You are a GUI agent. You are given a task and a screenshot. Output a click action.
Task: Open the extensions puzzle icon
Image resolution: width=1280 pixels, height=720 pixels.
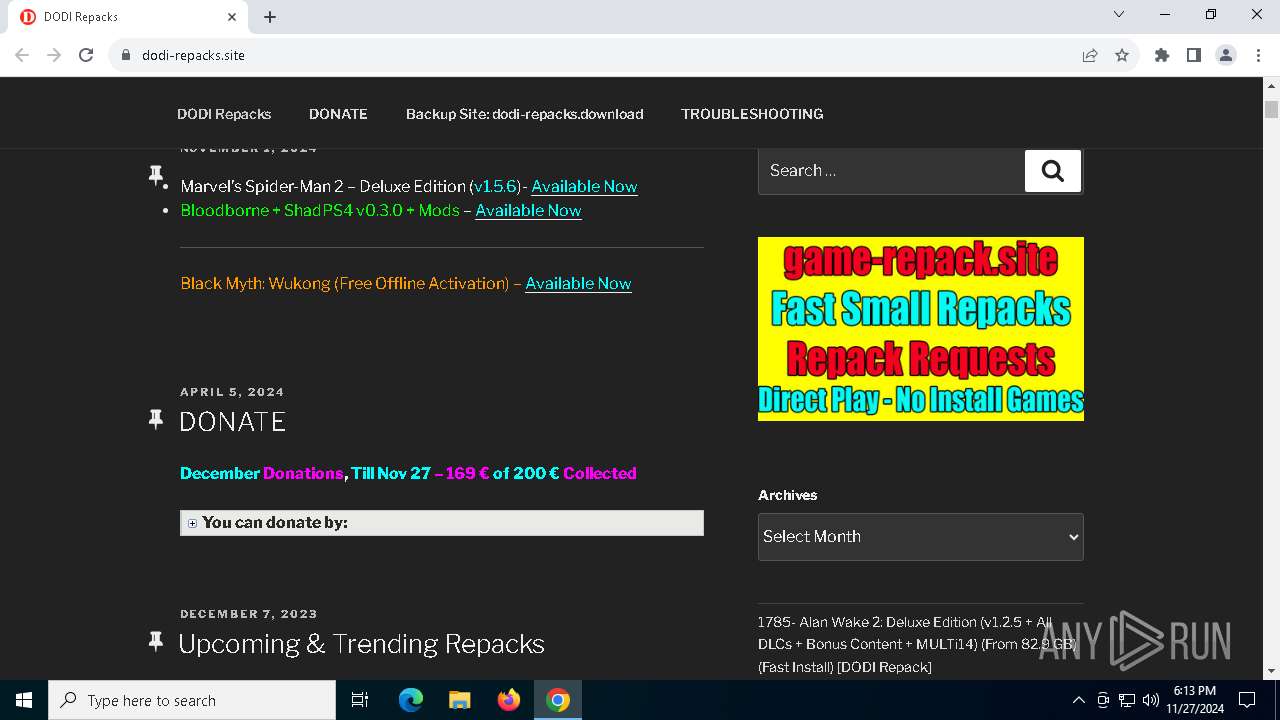(x=1162, y=55)
